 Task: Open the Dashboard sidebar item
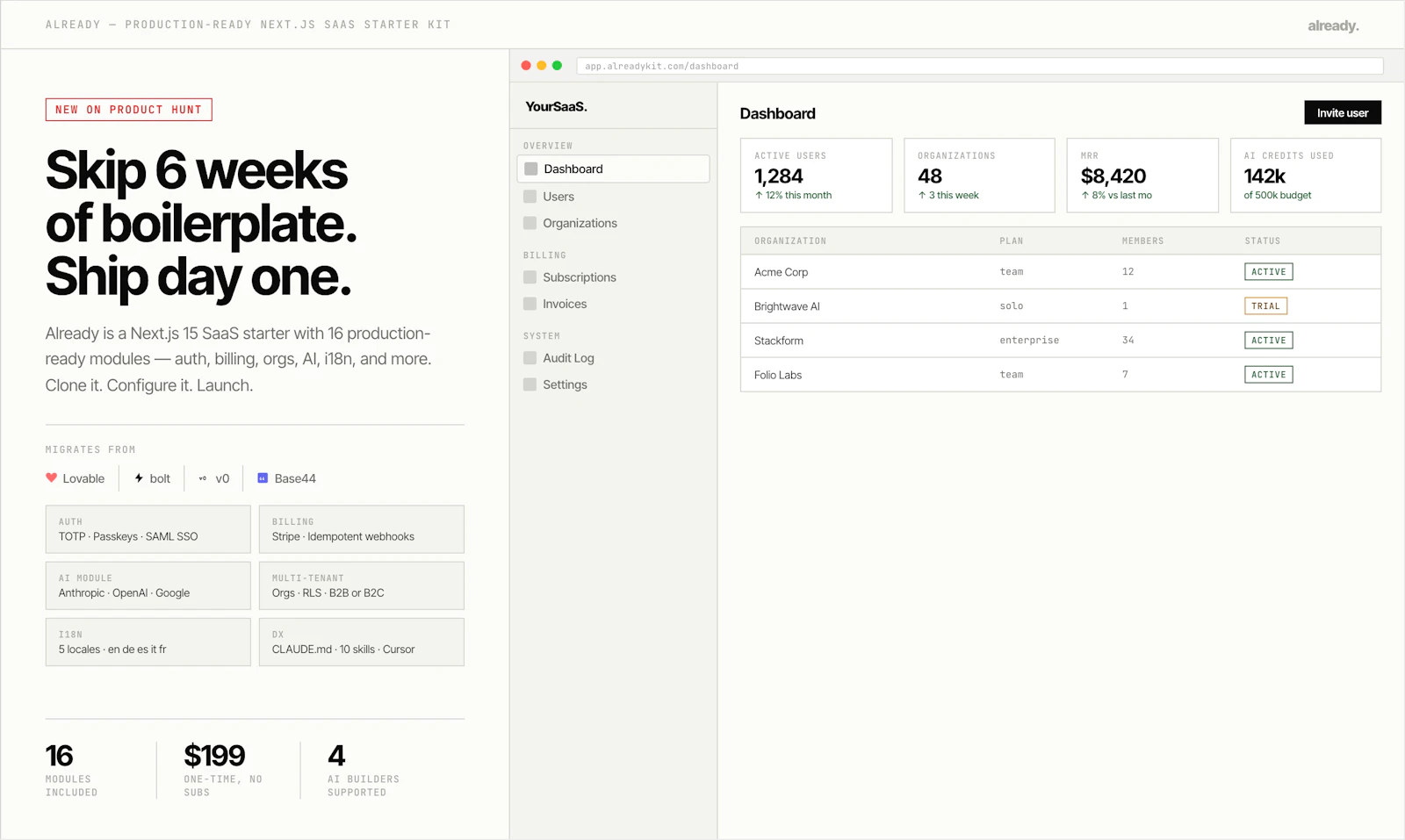click(x=613, y=169)
